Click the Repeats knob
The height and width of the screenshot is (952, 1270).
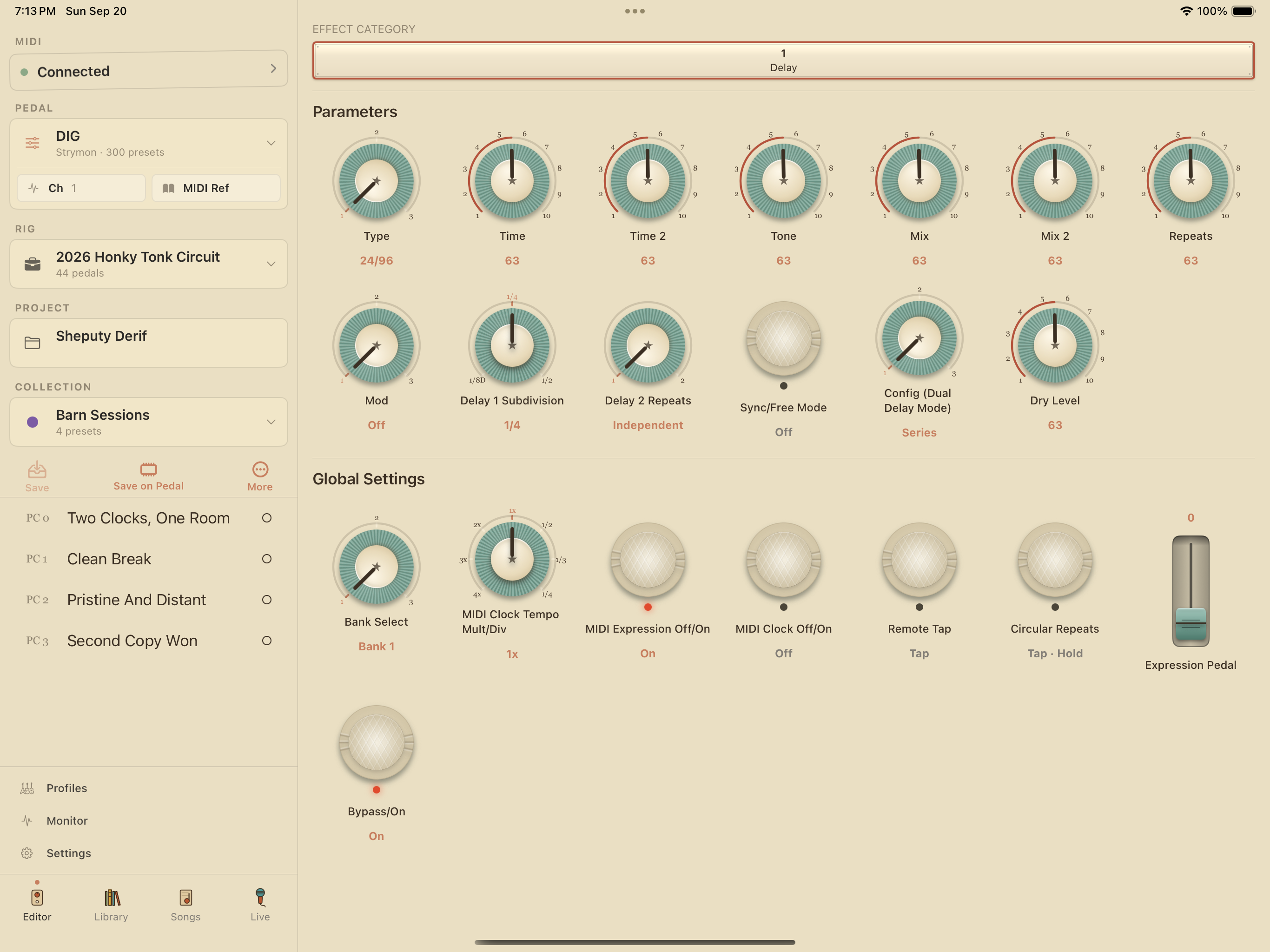(x=1191, y=181)
